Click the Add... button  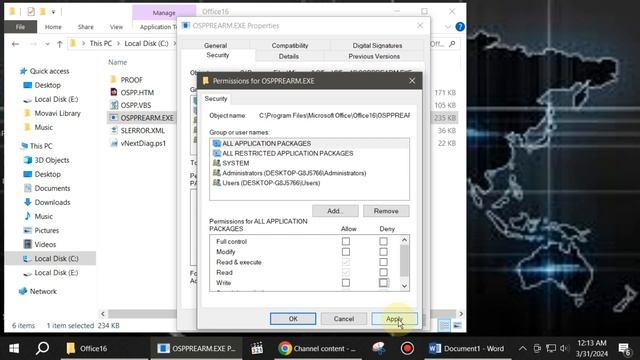click(x=335, y=211)
